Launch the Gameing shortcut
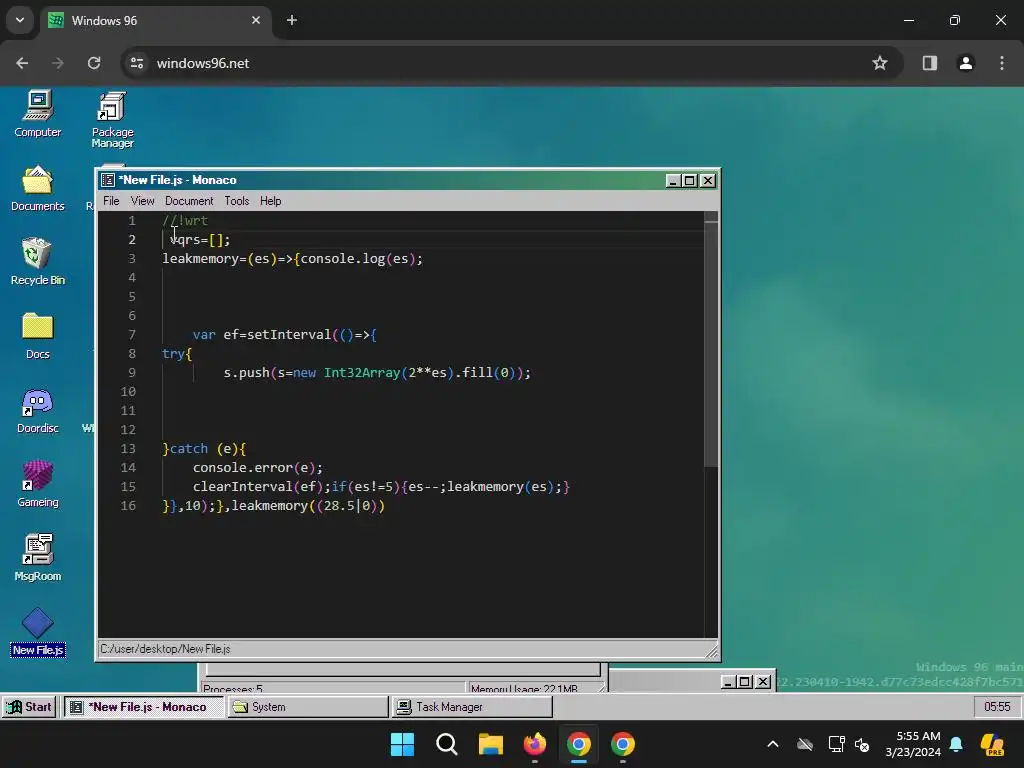1024x768 pixels. 37,484
